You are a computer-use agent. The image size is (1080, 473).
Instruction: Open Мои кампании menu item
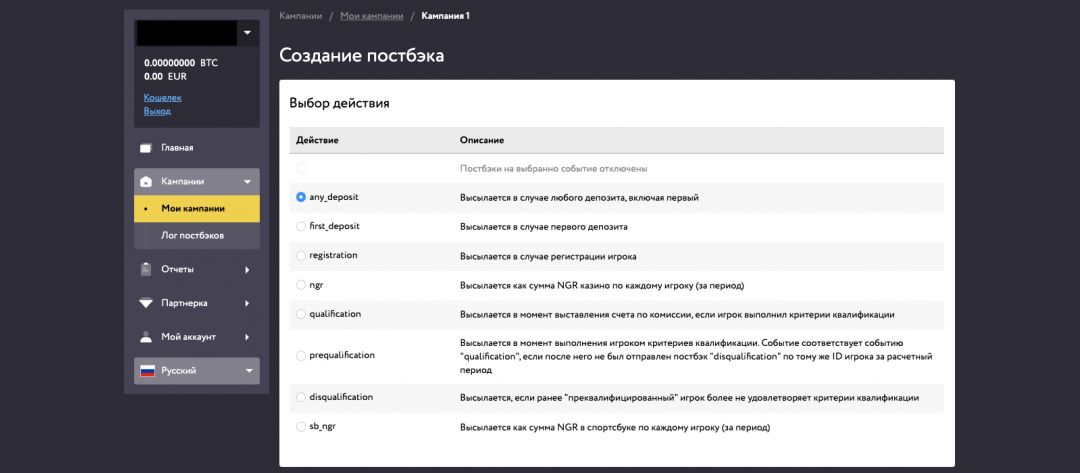(197, 209)
